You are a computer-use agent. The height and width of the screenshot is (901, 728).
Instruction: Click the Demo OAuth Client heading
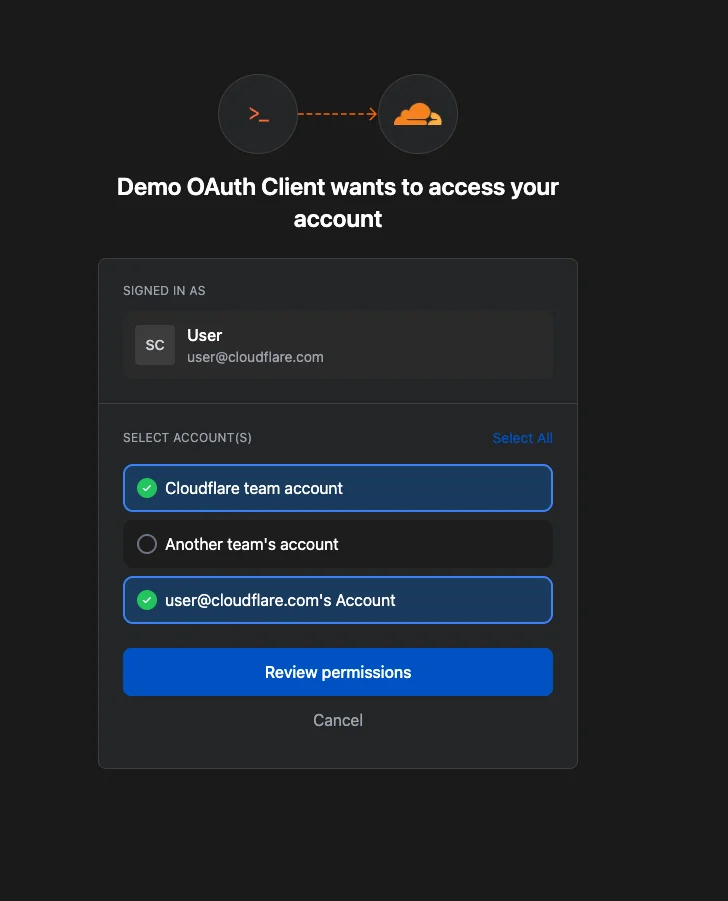click(338, 203)
